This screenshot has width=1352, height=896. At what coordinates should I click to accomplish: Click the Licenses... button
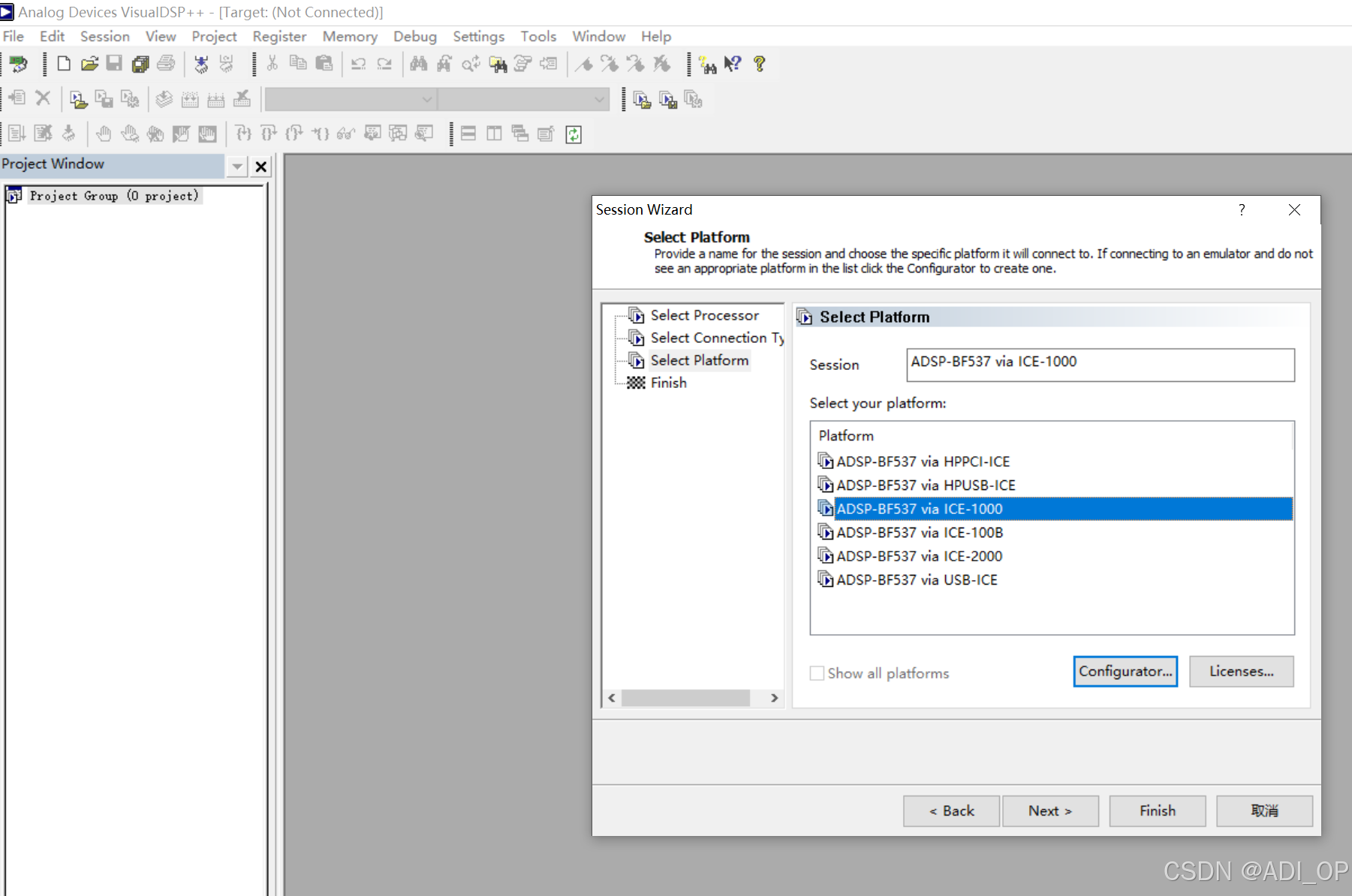click(1242, 672)
